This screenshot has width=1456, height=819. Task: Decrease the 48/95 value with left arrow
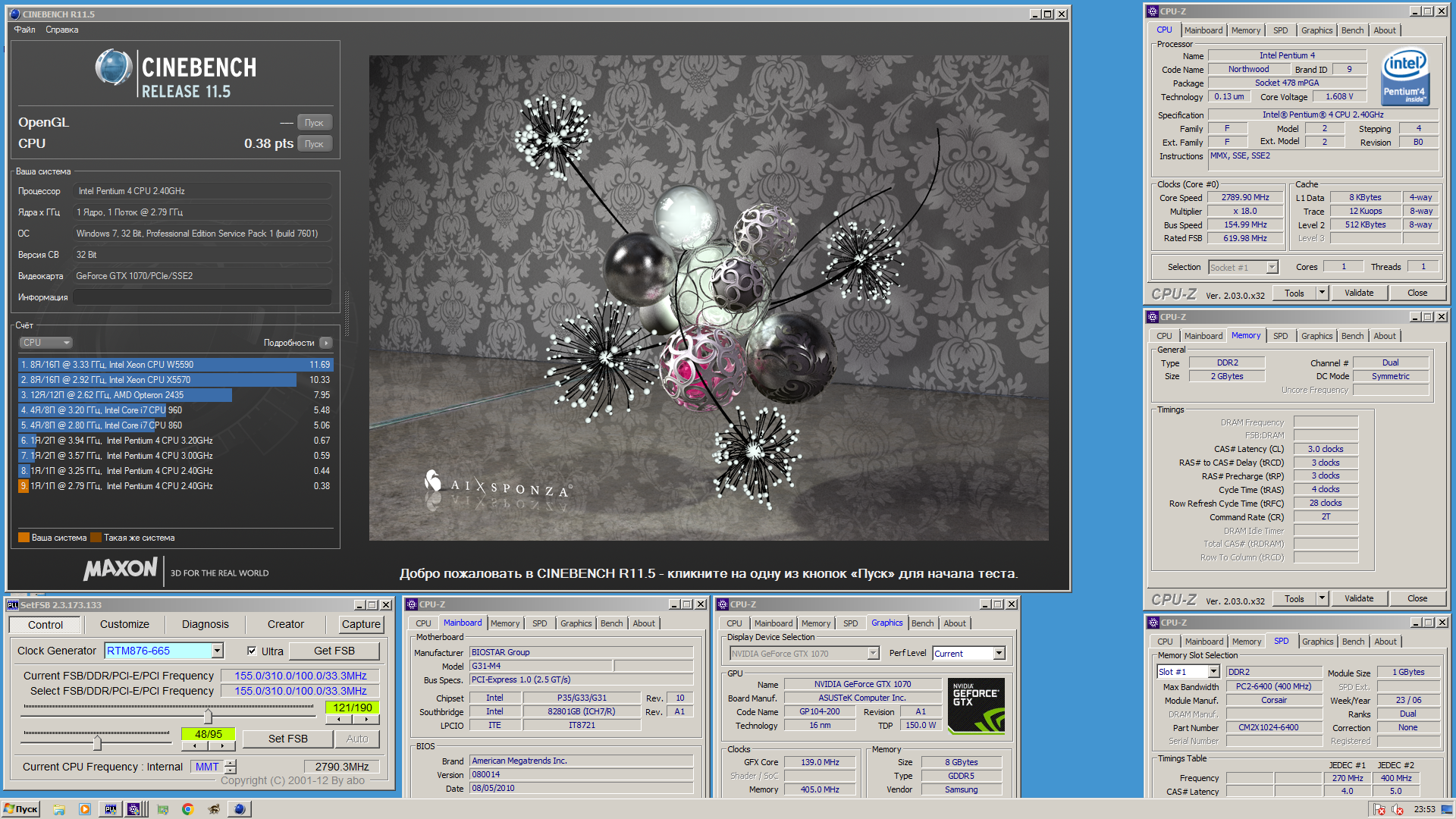[x=195, y=745]
